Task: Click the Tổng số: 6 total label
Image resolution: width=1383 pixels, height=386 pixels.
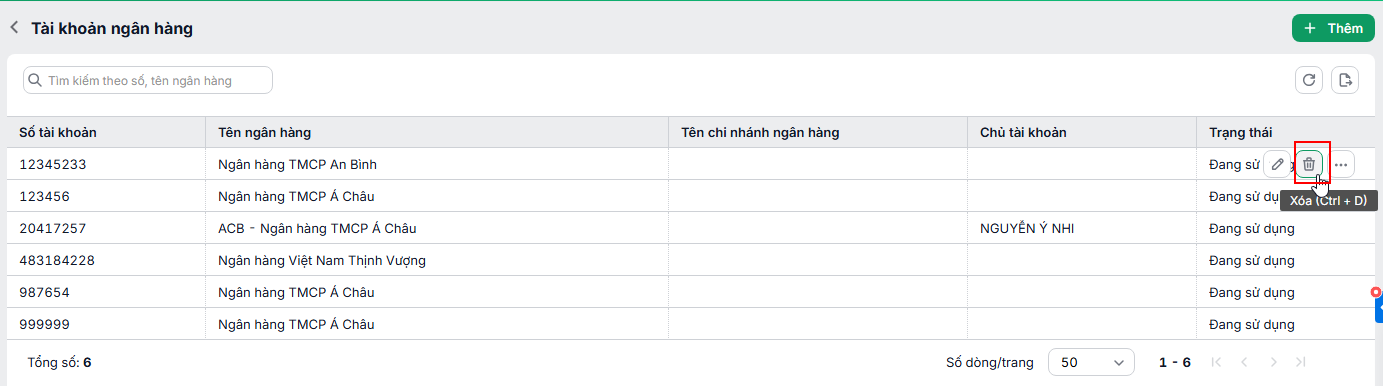Action: (x=59, y=362)
